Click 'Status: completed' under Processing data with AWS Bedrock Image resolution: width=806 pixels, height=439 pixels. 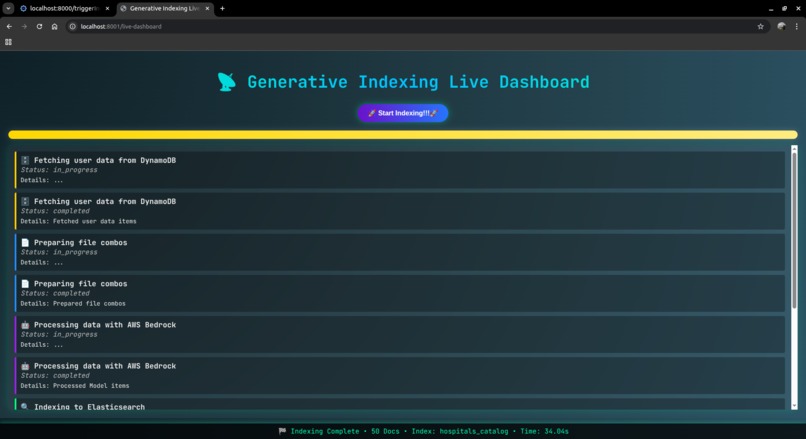pos(55,376)
